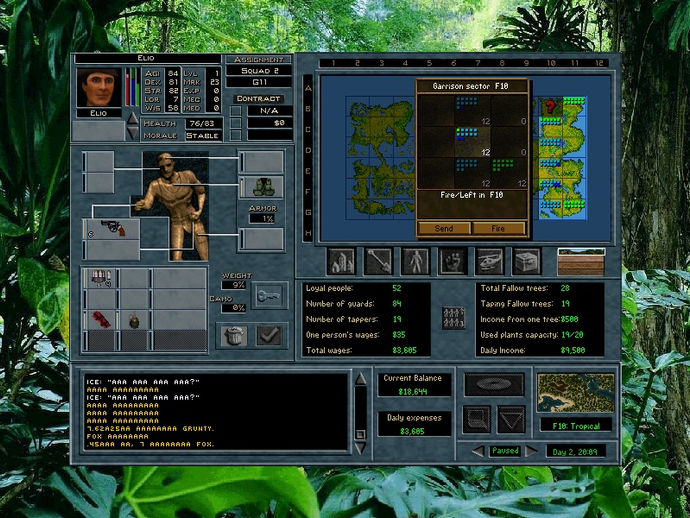Image resolution: width=690 pixels, height=518 pixels.
Task: Select the green vest in torso slot
Action: pyautogui.click(x=262, y=187)
